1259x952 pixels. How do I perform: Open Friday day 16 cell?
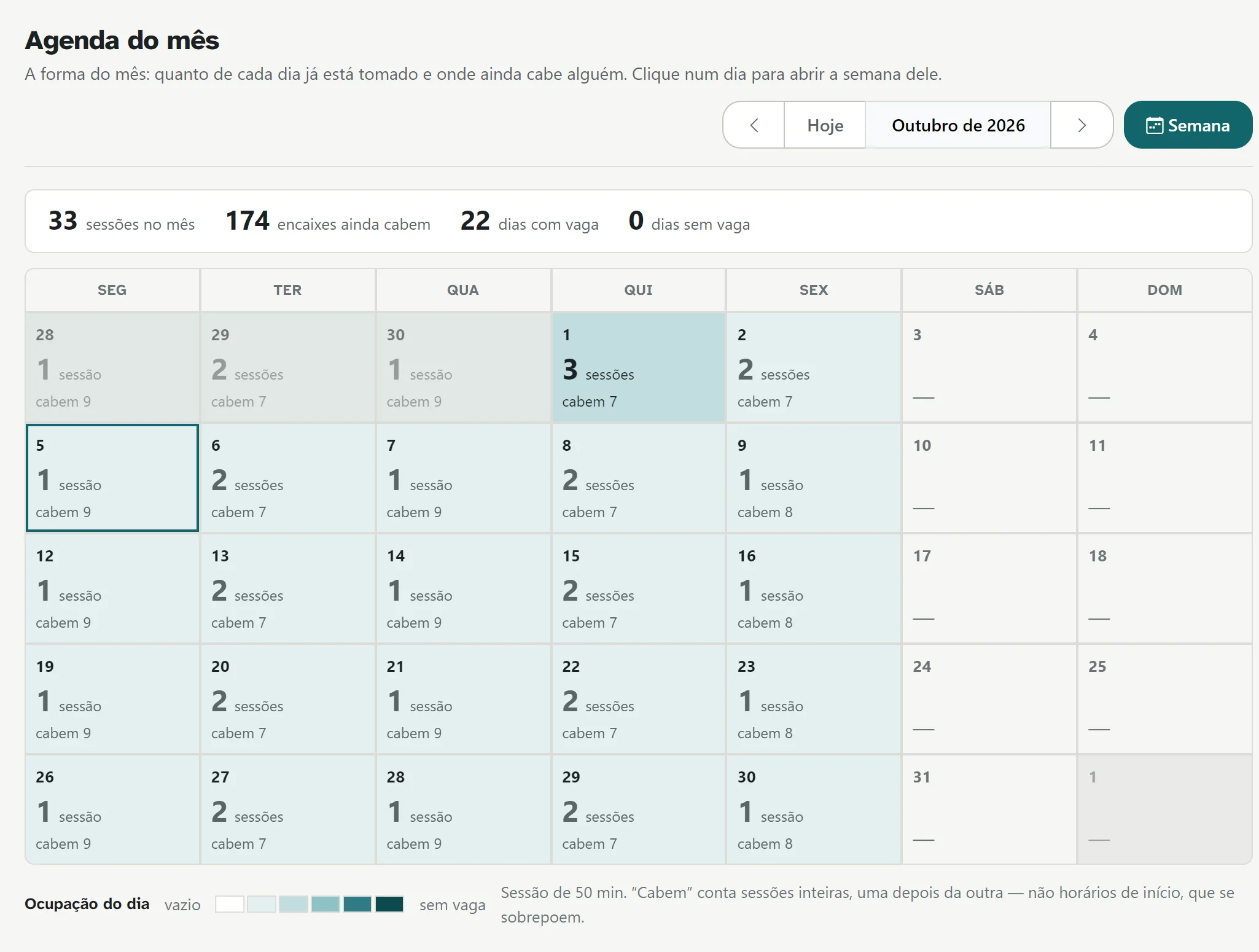click(x=814, y=588)
